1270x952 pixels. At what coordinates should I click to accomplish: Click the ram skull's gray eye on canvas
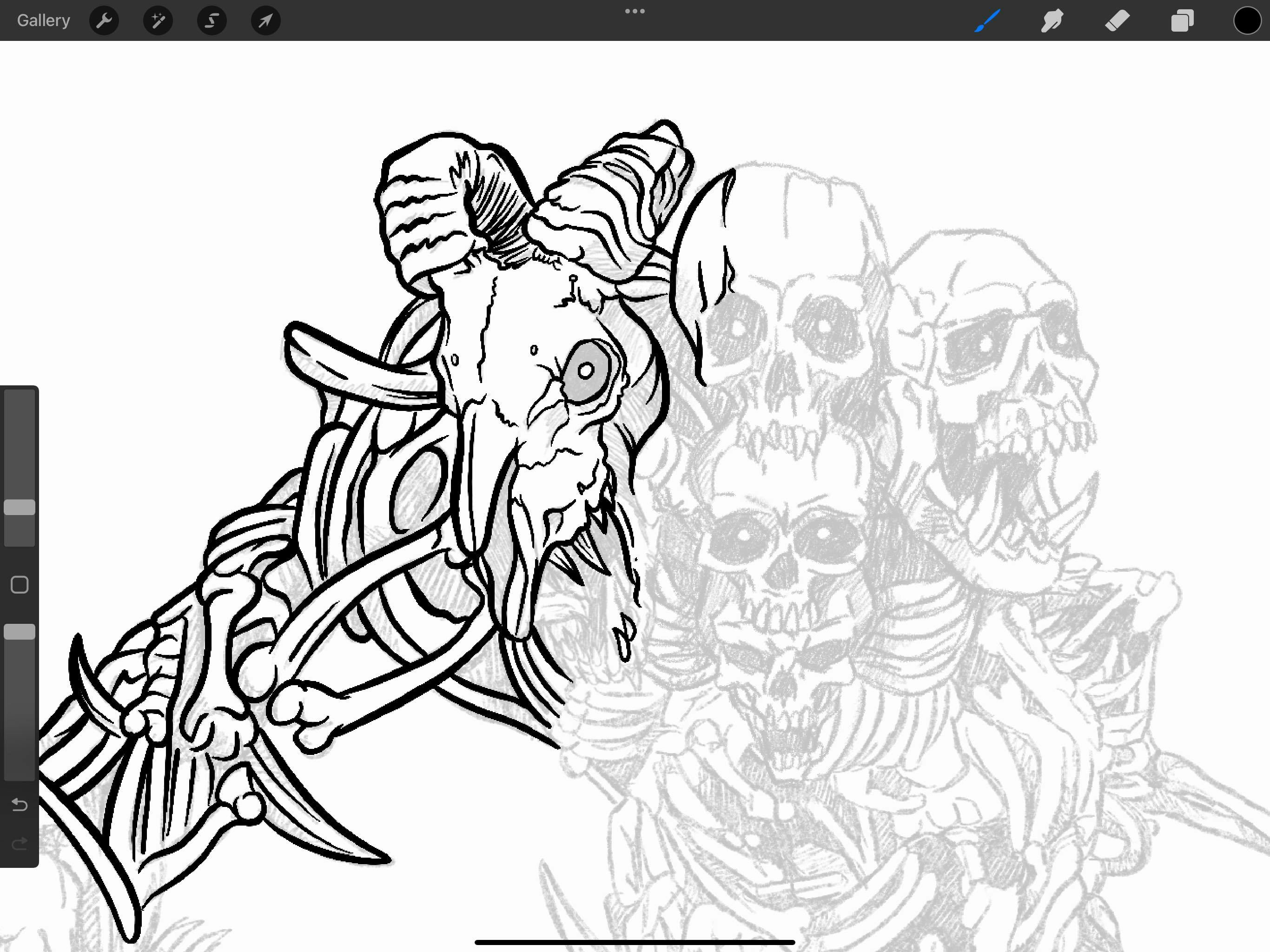[586, 371]
